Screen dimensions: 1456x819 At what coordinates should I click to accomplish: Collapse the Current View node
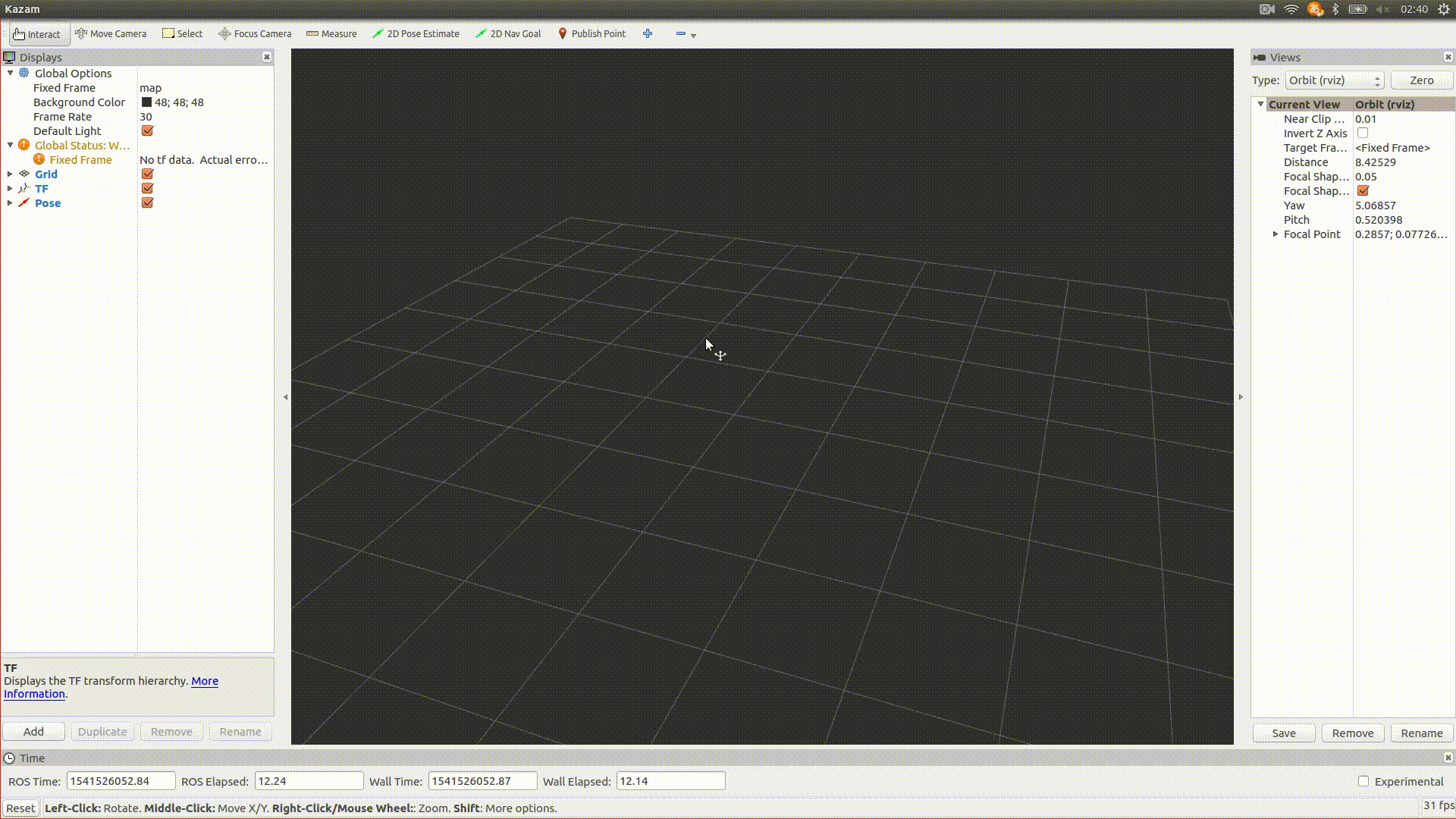click(x=1260, y=104)
